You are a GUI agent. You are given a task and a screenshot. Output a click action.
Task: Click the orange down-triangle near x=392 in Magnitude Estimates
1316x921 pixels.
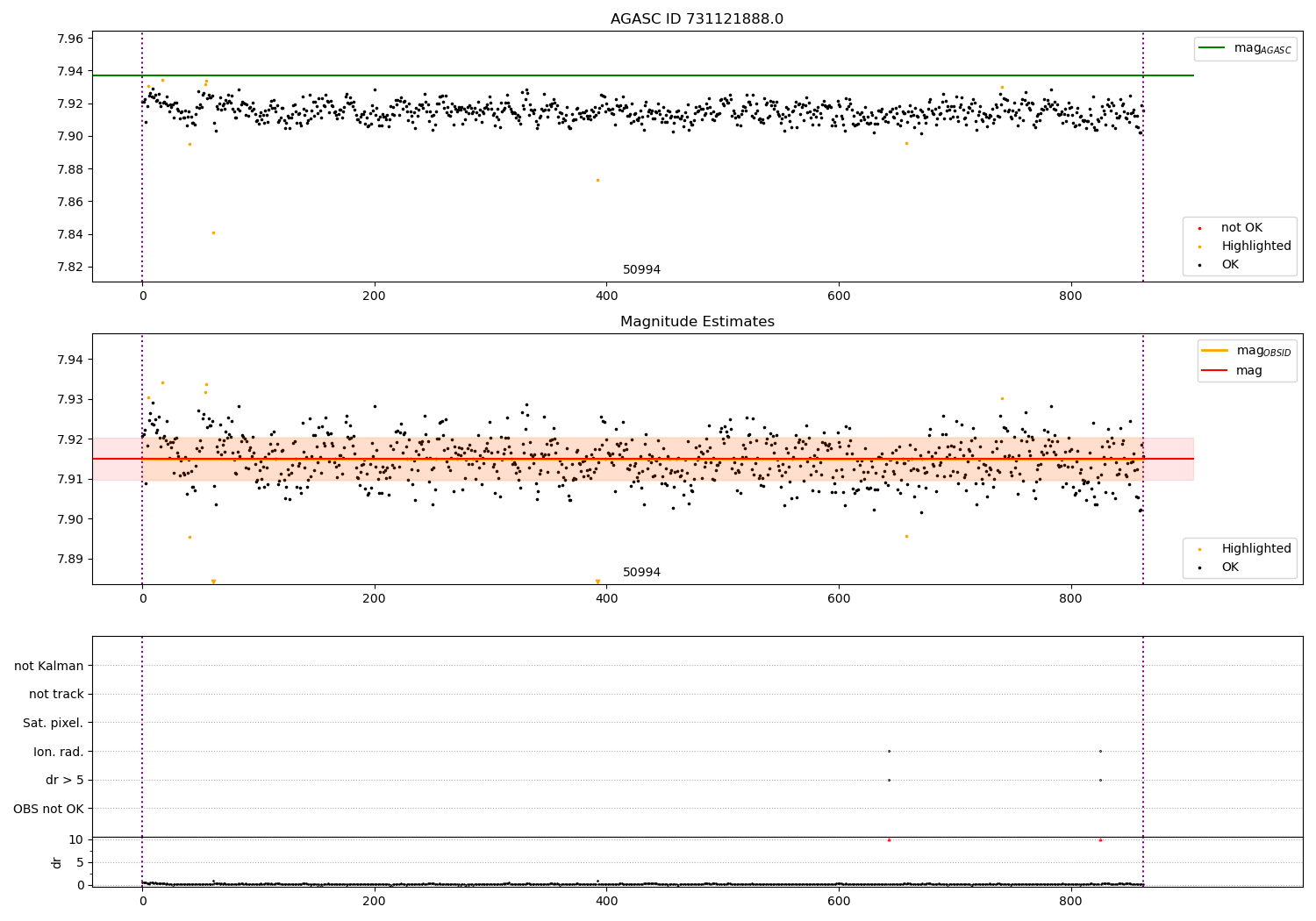(x=597, y=582)
